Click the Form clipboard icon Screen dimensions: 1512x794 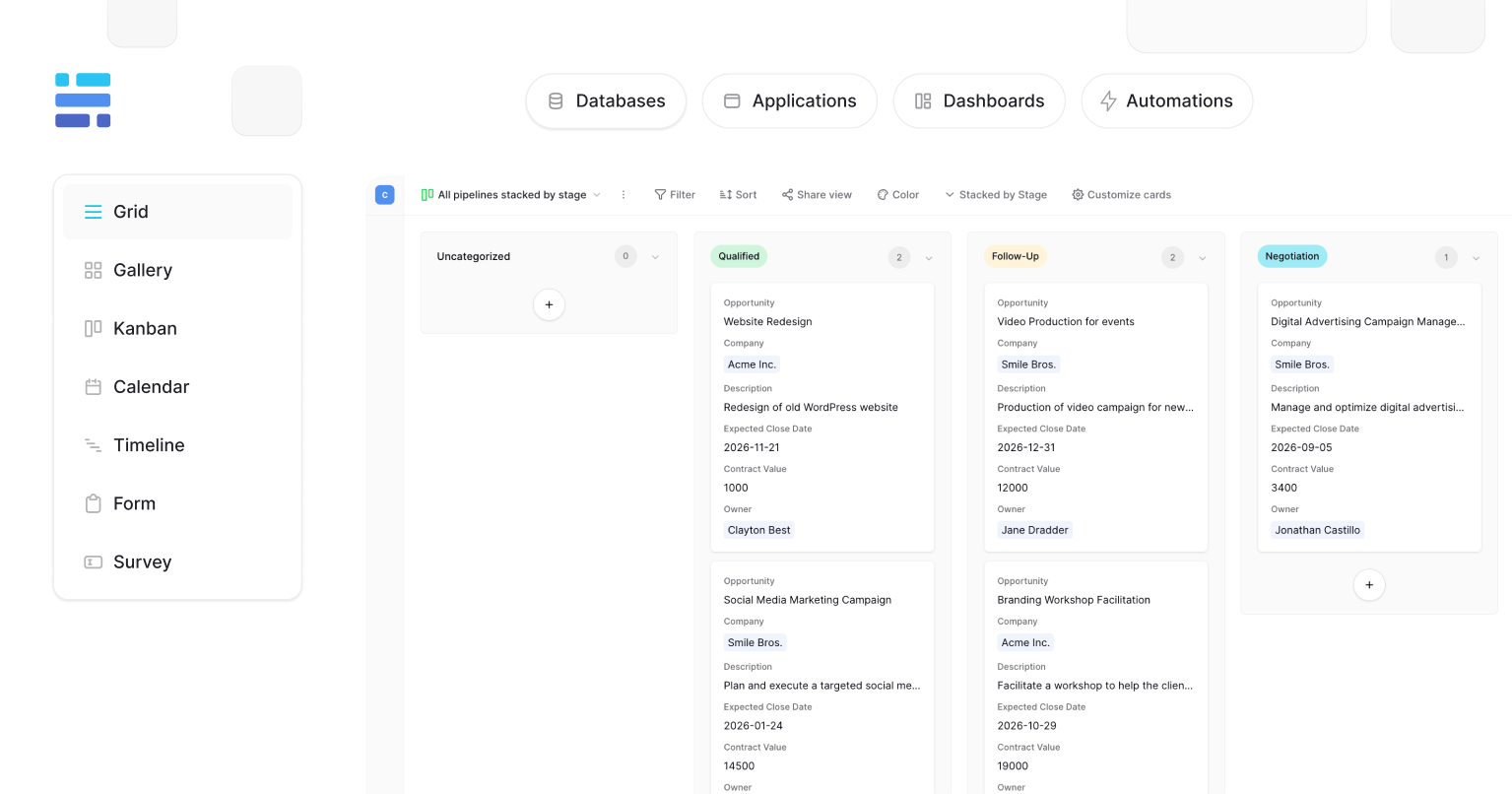coord(93,503)
